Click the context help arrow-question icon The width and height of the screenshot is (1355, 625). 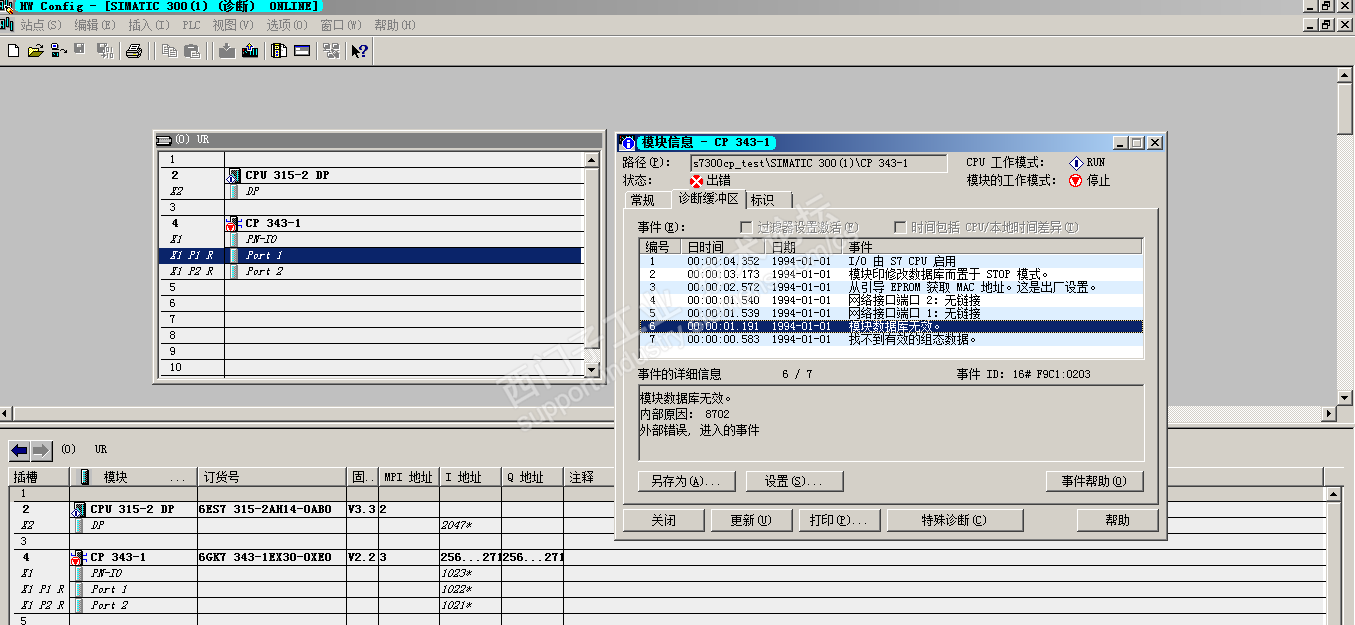[x=359, y=50]
